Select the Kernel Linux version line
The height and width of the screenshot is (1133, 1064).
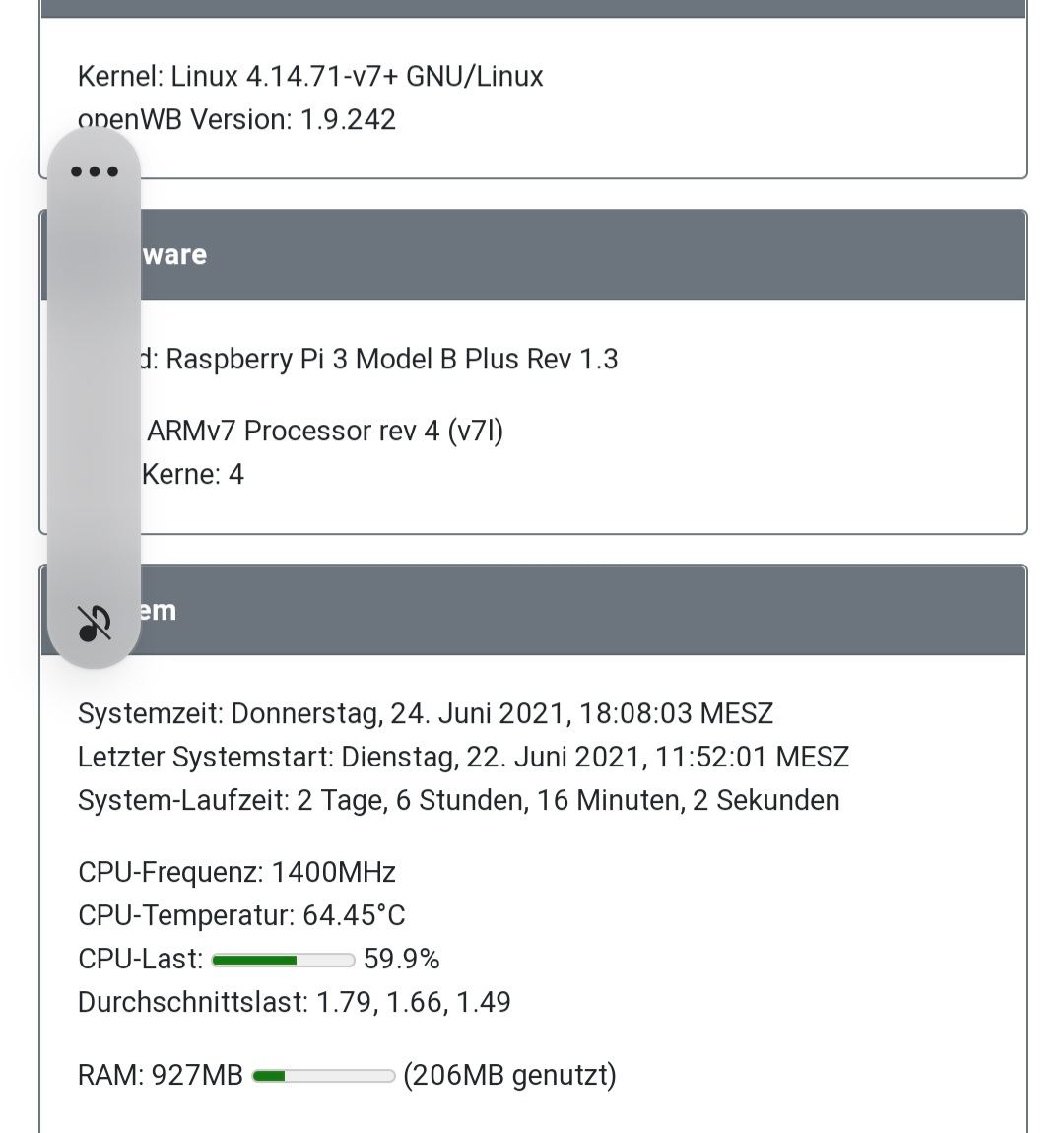pyautogui.click(x=310, y=77)
